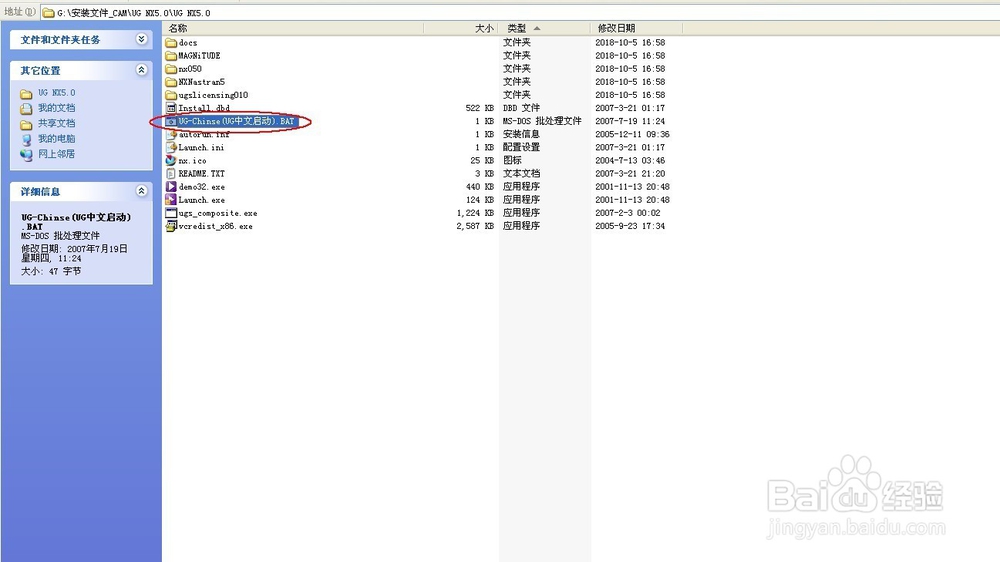Click the nx.ico file name

[193, 161]
